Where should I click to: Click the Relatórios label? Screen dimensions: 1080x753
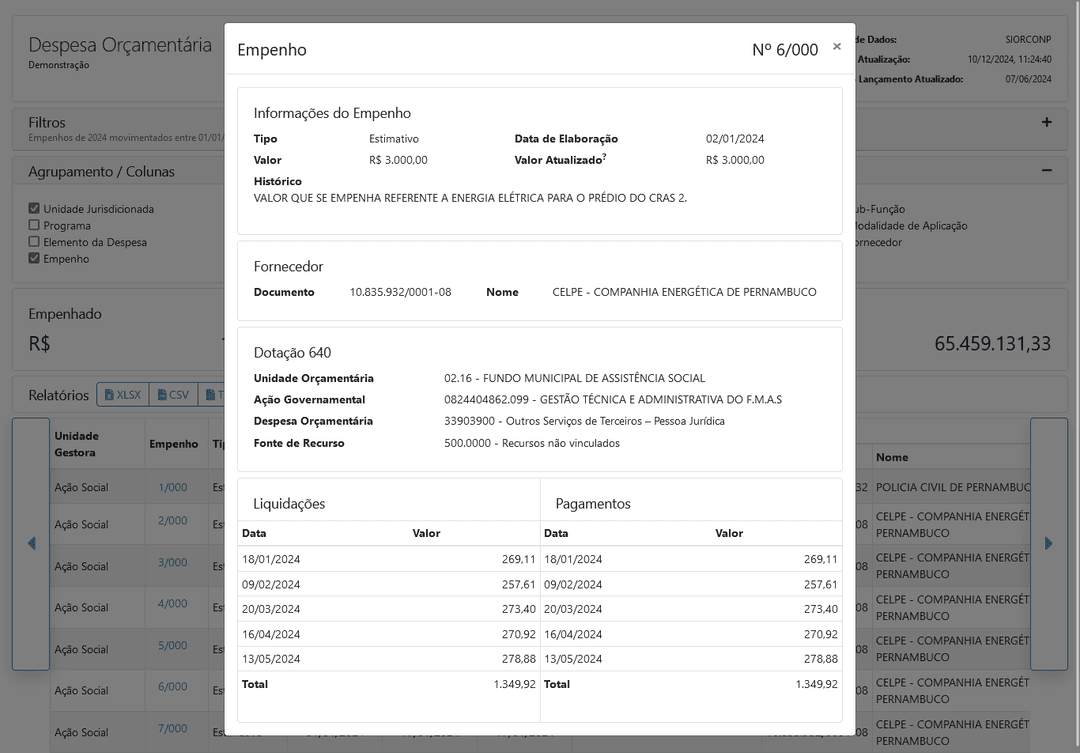coord(59,395)
